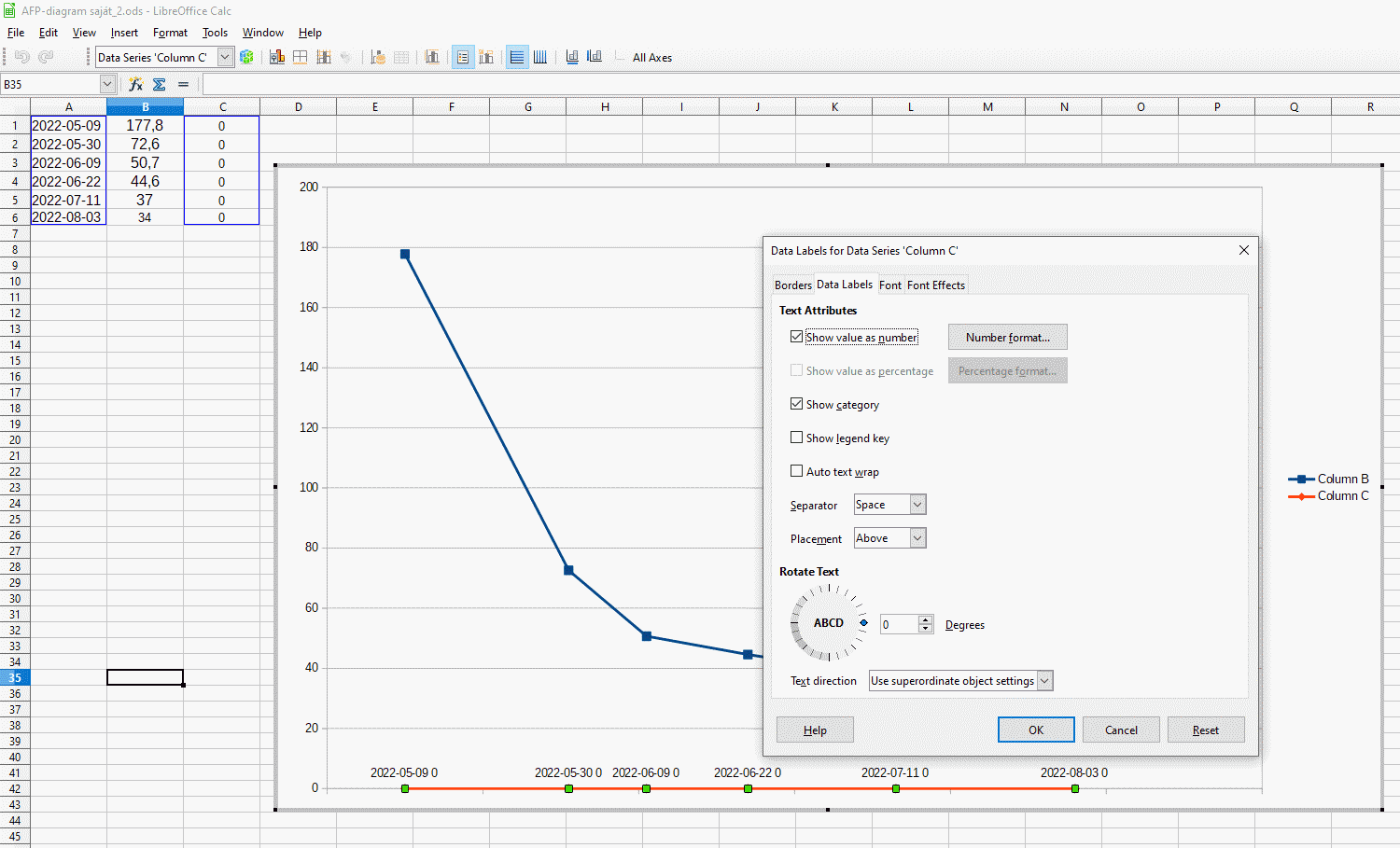The image size is (1400, 848).
Task: Click cell with value 72,6
Action: pyautogui.click(x=145, y=144)
